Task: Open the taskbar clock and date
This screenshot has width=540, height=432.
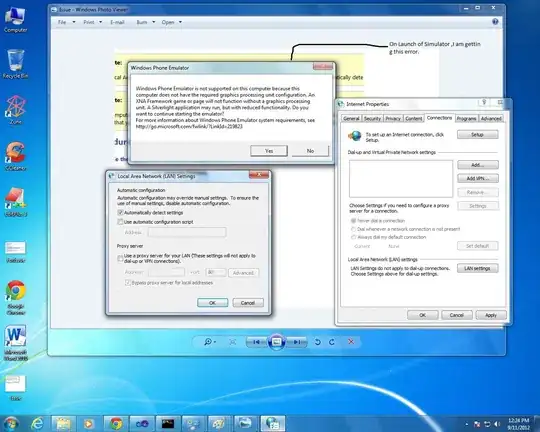Action: click(x=518, y=424)
